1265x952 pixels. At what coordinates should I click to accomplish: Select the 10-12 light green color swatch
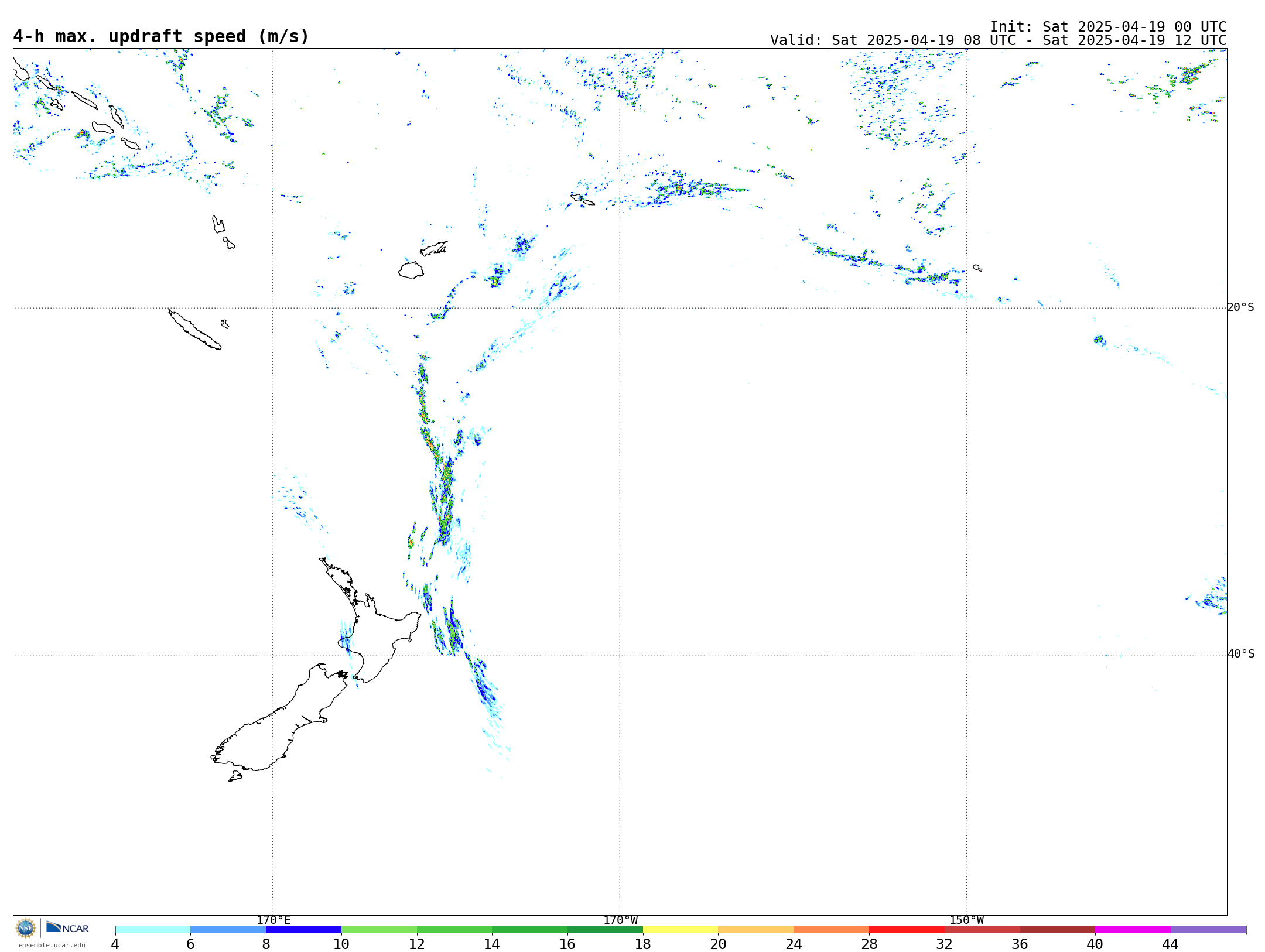click(379, 929)
